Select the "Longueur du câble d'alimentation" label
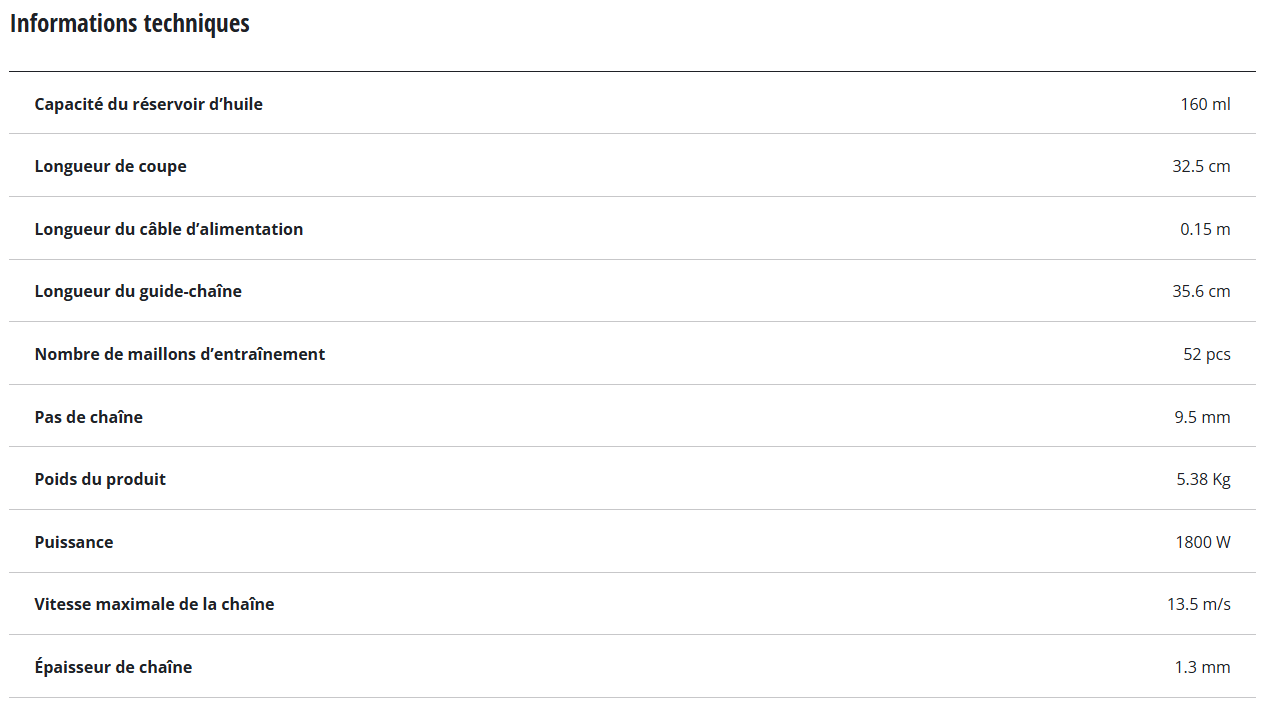1268x716 pixels. 168,229
